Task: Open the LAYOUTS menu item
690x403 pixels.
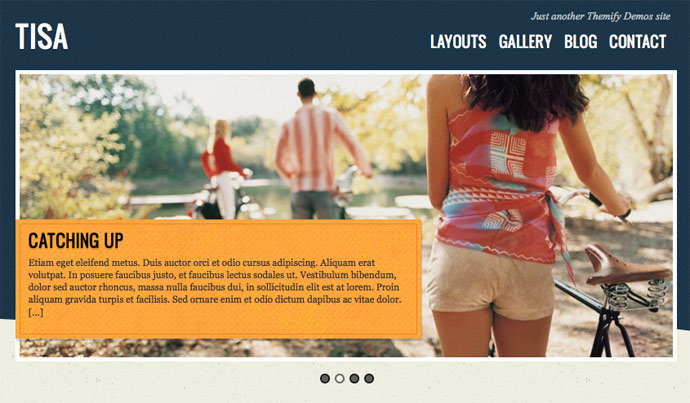Action: pyautogui.click(x=458, y=42)
